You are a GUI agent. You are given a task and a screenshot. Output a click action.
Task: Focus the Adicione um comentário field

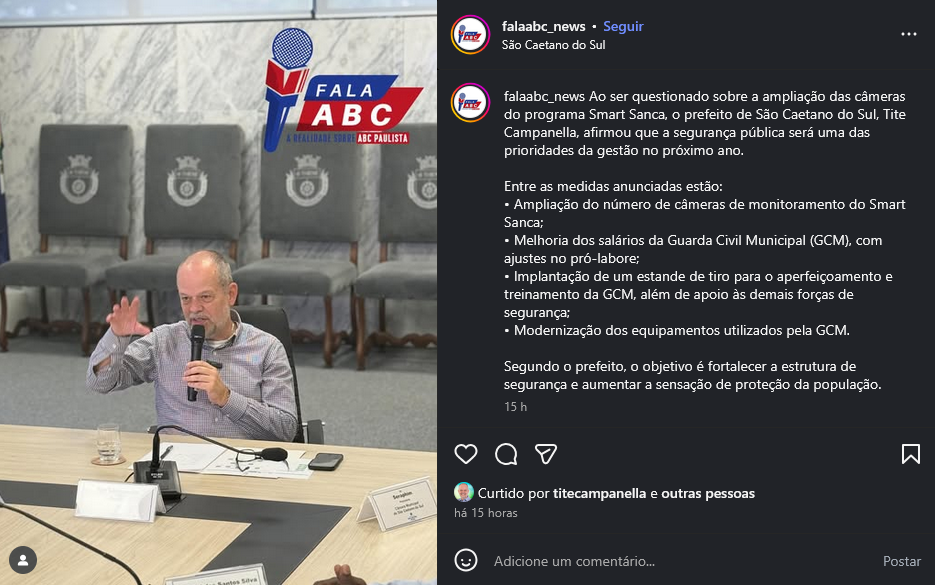click(680, 561)
